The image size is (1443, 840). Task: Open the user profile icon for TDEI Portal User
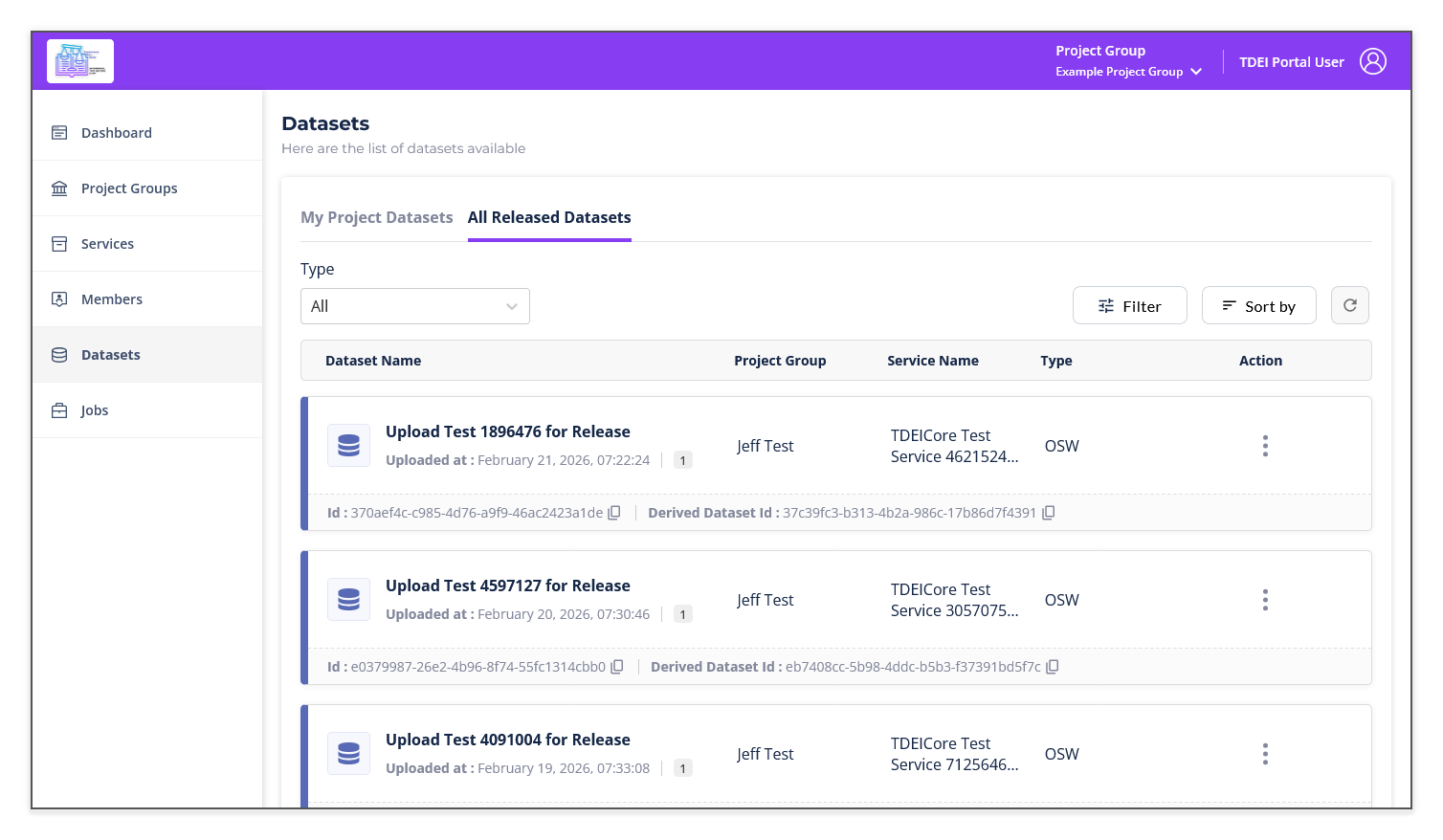click(x=1373, y=60)
